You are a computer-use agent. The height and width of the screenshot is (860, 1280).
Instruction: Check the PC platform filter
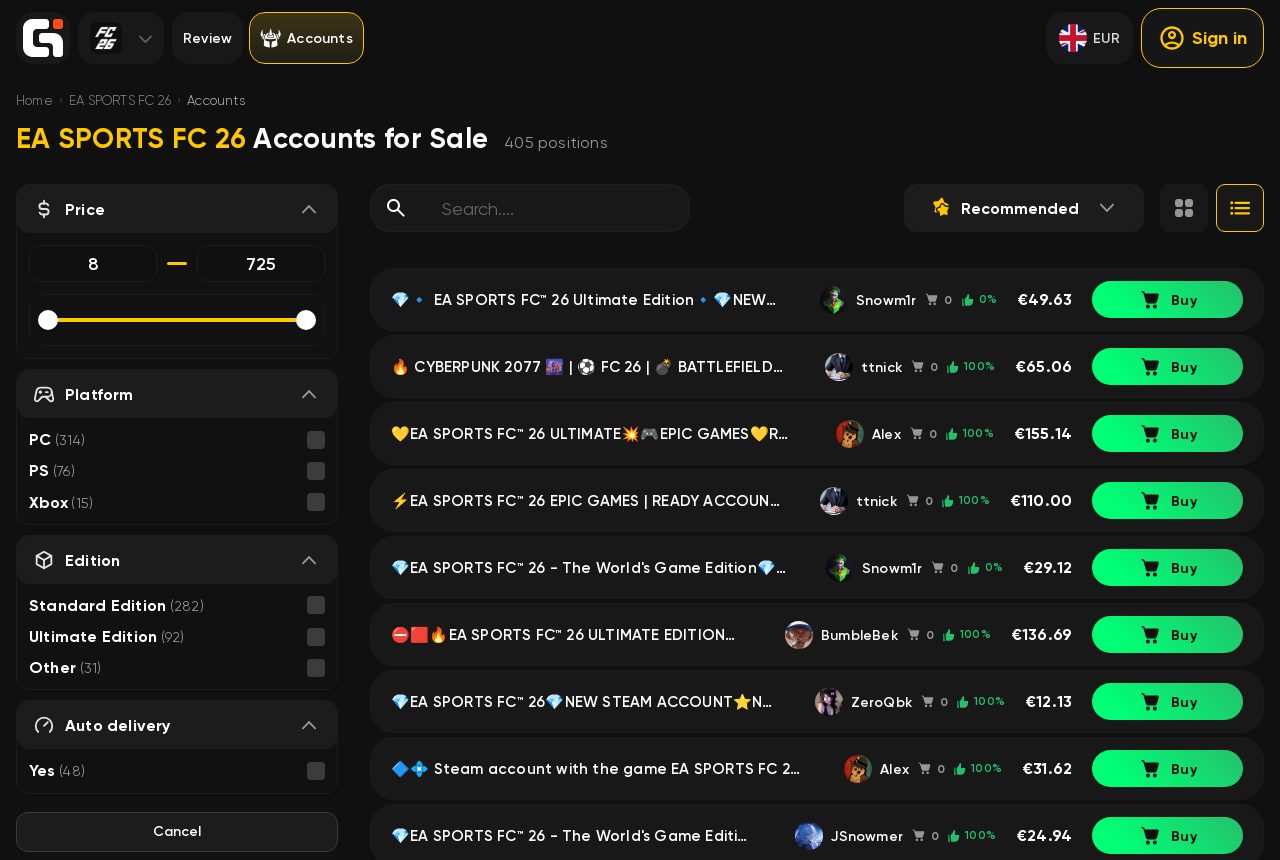tap(316, 440)
